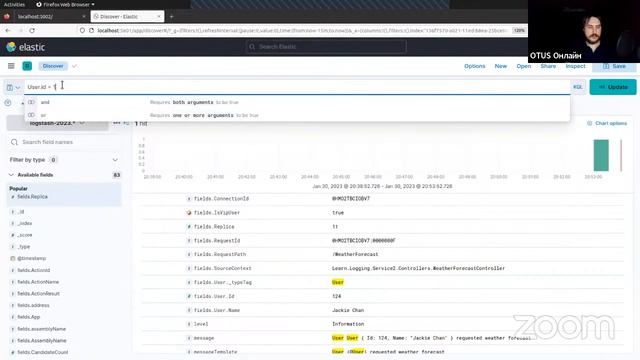The height and width of the screenshot is (360, 640).
Task: Focus the Search Elastic global search box
Action: tap(326, 47)
